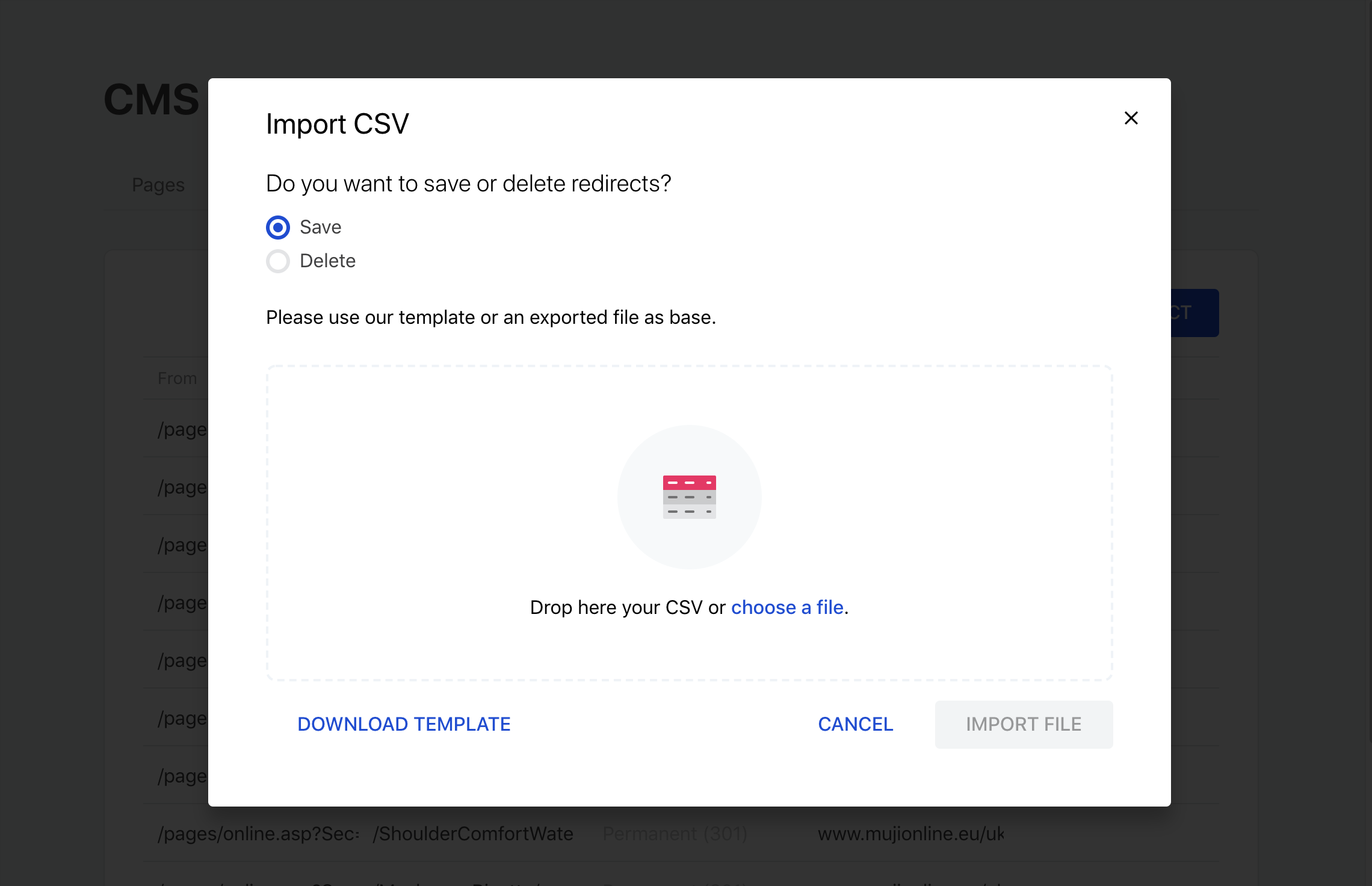Click the From column header
The image size is (1372, 886).
[177, 379]
